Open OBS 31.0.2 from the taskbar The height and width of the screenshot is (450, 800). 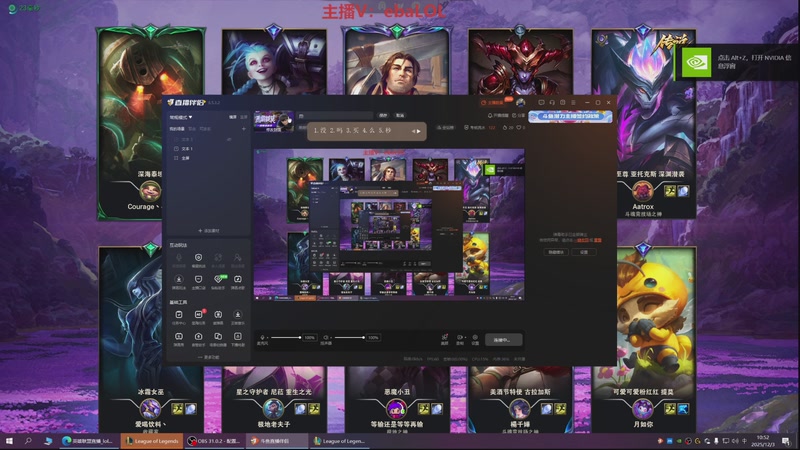tap(214, 441)
